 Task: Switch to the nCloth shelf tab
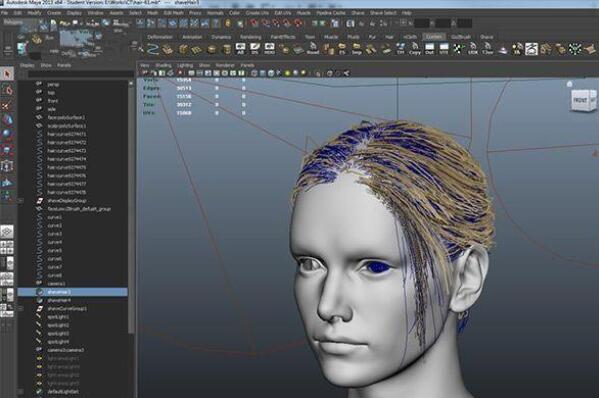pos(410,37)
